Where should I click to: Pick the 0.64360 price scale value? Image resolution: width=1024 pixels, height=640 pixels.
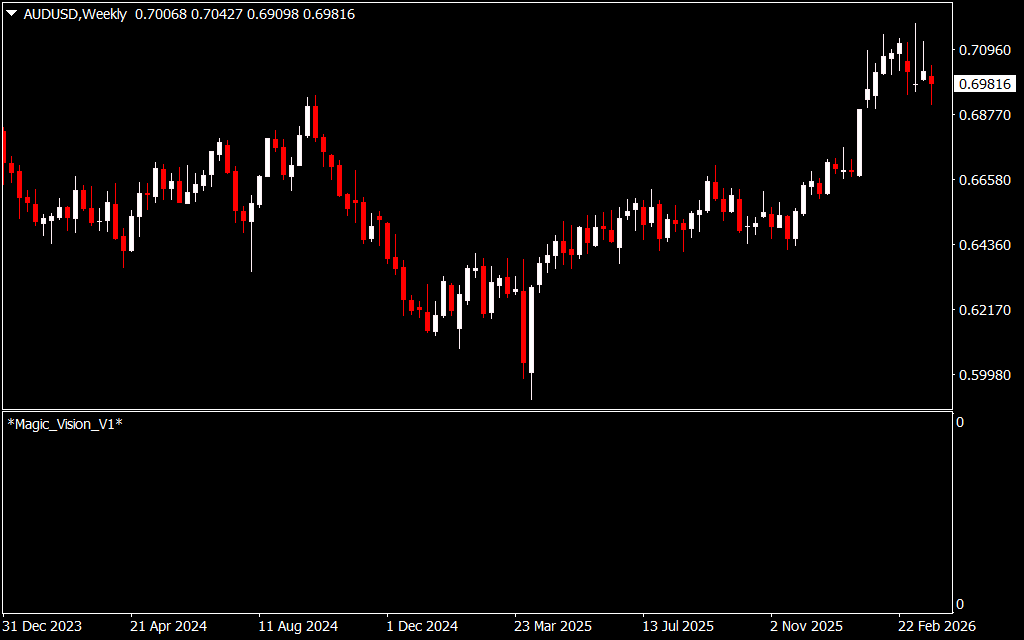pyautogui.click(x=985, y=245)
